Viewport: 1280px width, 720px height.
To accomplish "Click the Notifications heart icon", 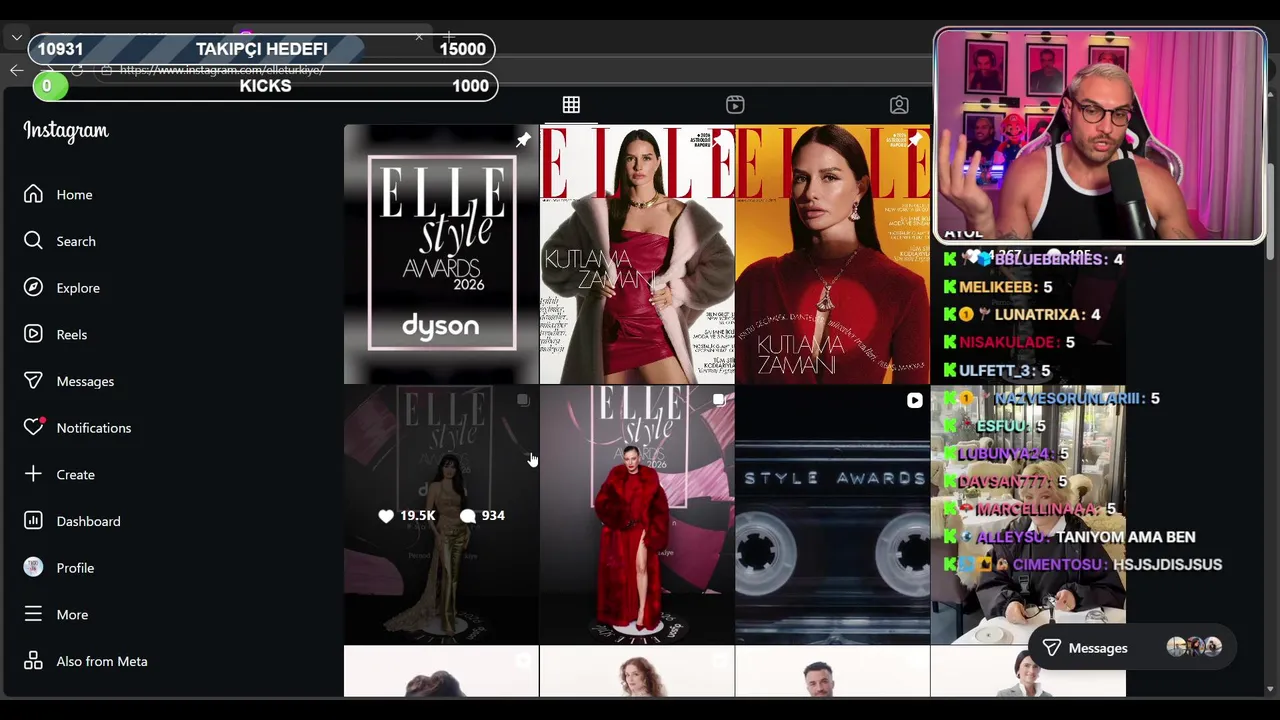I will (x=33, y=427).
